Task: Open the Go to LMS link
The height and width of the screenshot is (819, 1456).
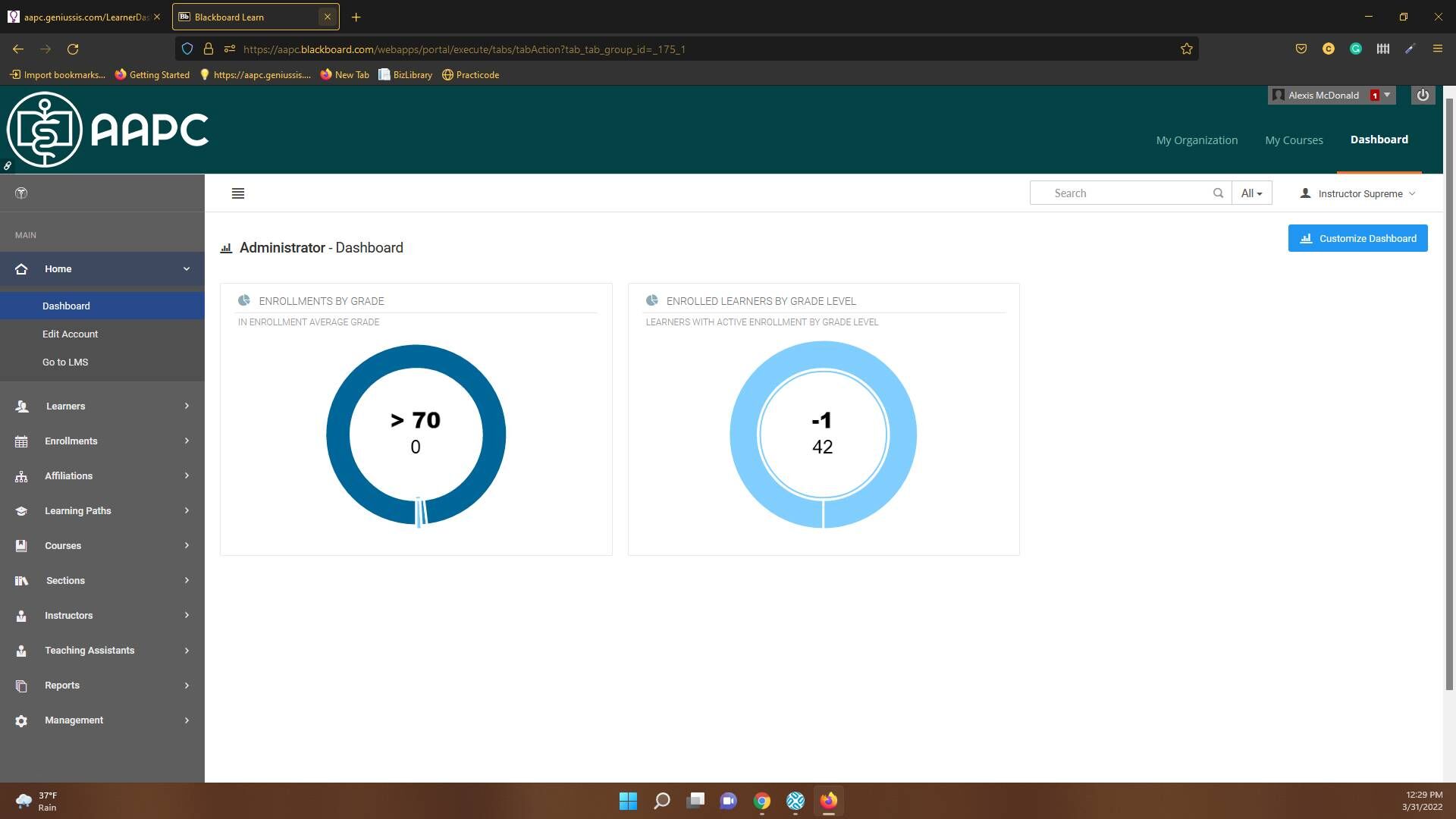Action: coord(65,362)
